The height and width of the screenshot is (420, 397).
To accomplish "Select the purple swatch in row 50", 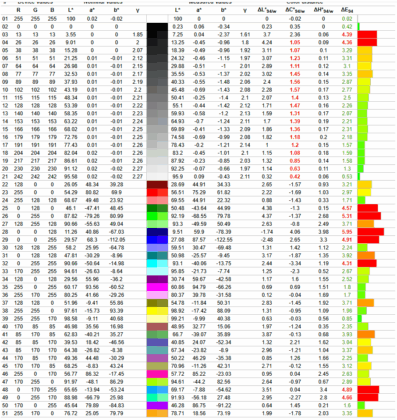I will tap(157, 405).
